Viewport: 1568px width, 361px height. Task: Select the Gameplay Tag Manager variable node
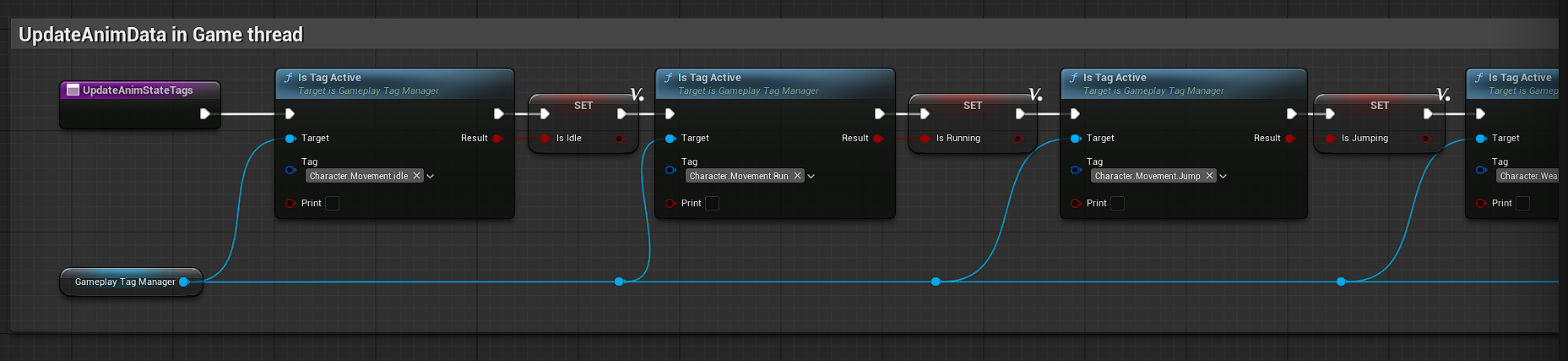[125, 282]
